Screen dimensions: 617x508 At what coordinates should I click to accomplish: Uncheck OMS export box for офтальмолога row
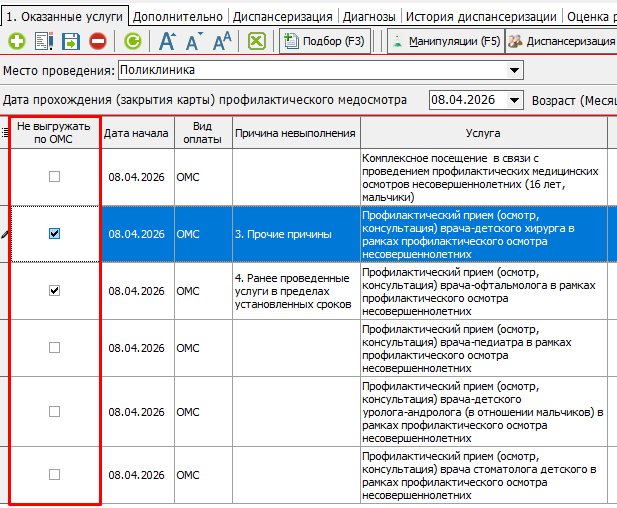(x=55, y=290)
